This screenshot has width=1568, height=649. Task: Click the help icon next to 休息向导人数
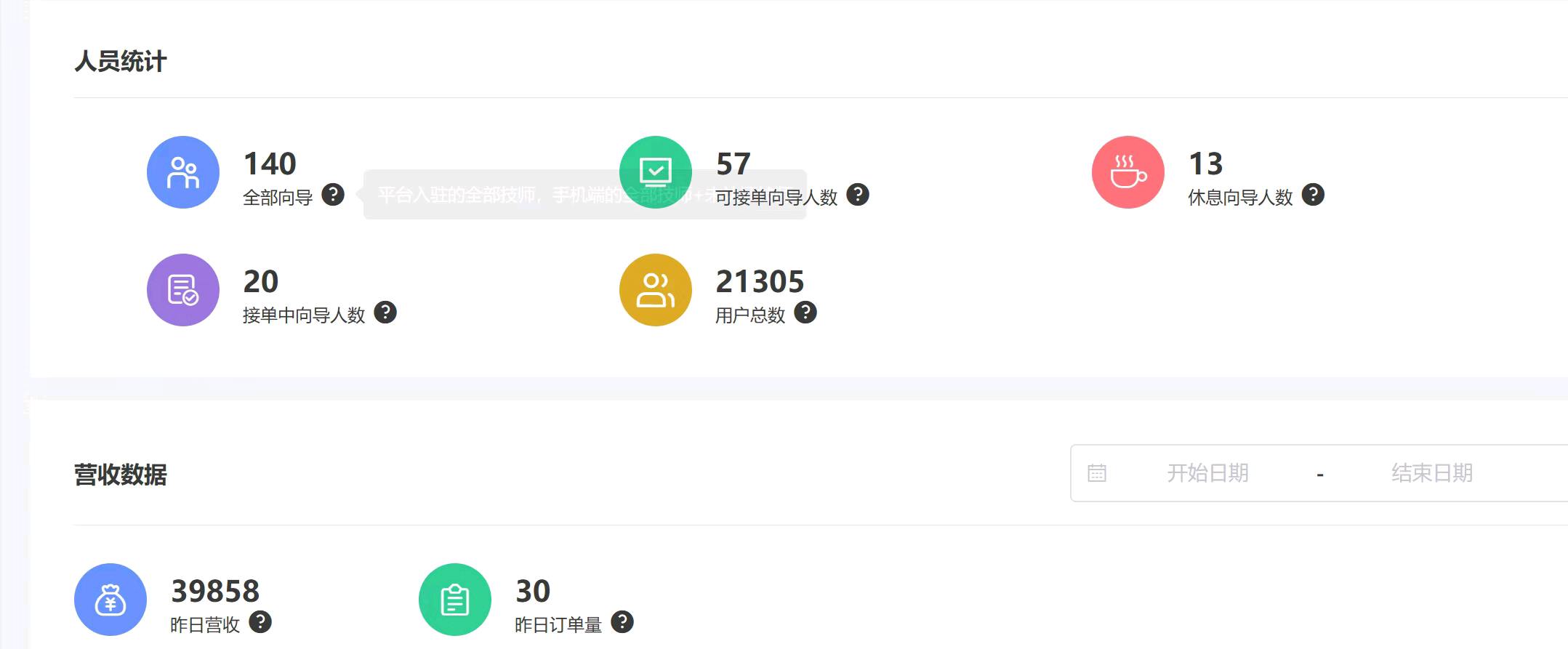point(1313,195)
